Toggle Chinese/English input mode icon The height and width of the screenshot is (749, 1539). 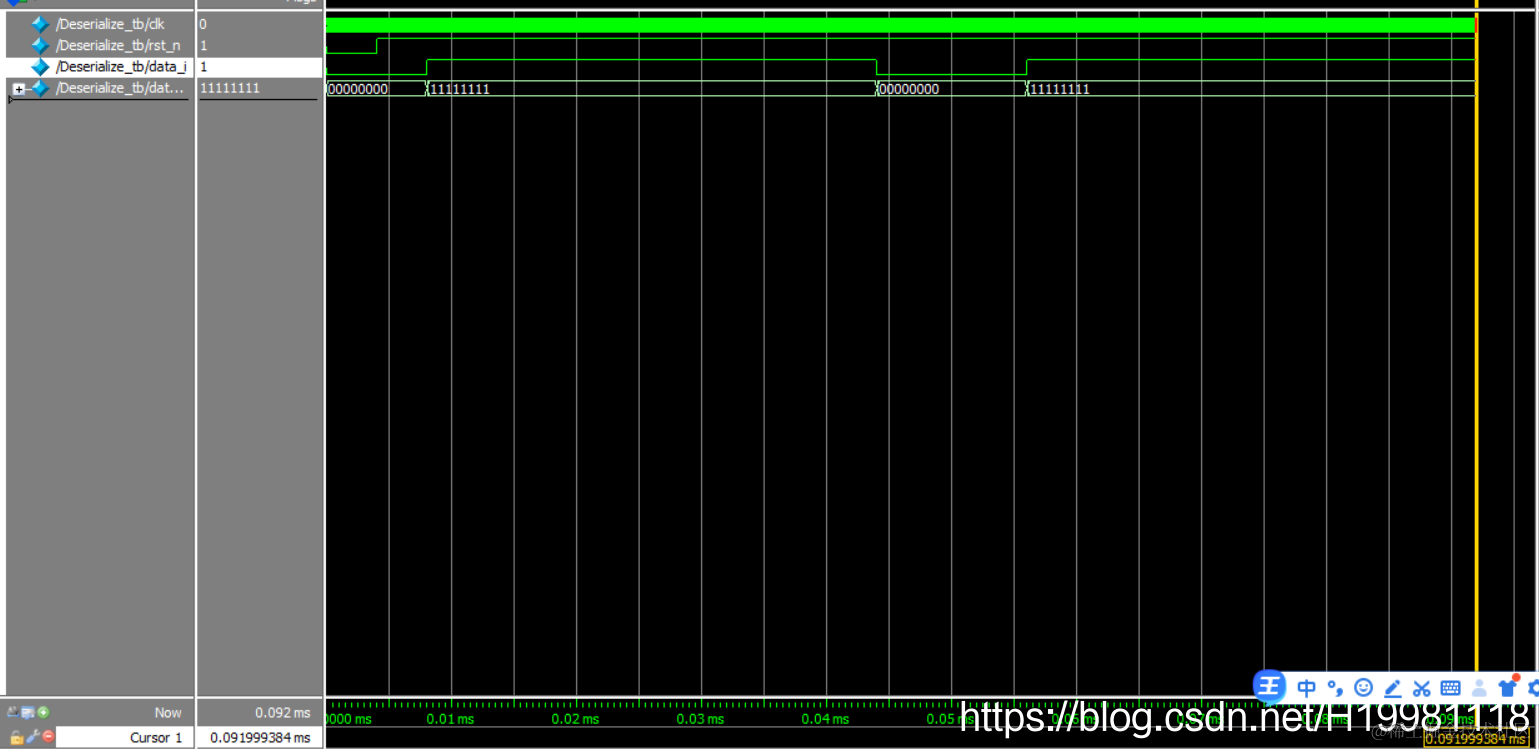1306,688
